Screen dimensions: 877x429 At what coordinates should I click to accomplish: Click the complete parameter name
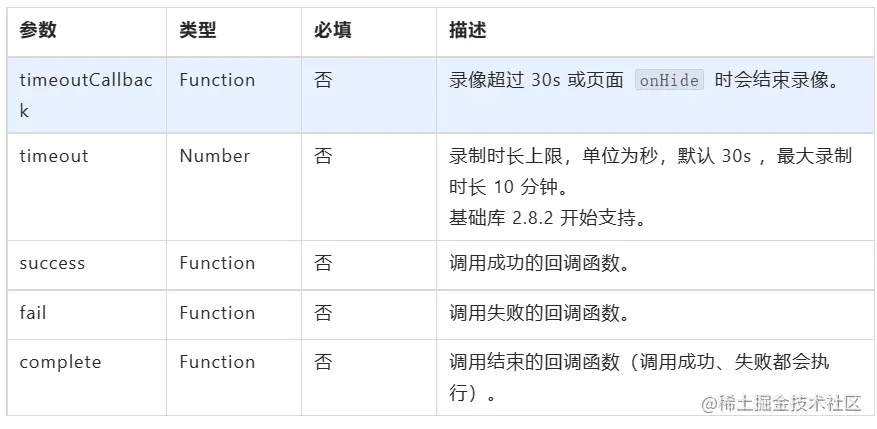click(x=60, y=362)
